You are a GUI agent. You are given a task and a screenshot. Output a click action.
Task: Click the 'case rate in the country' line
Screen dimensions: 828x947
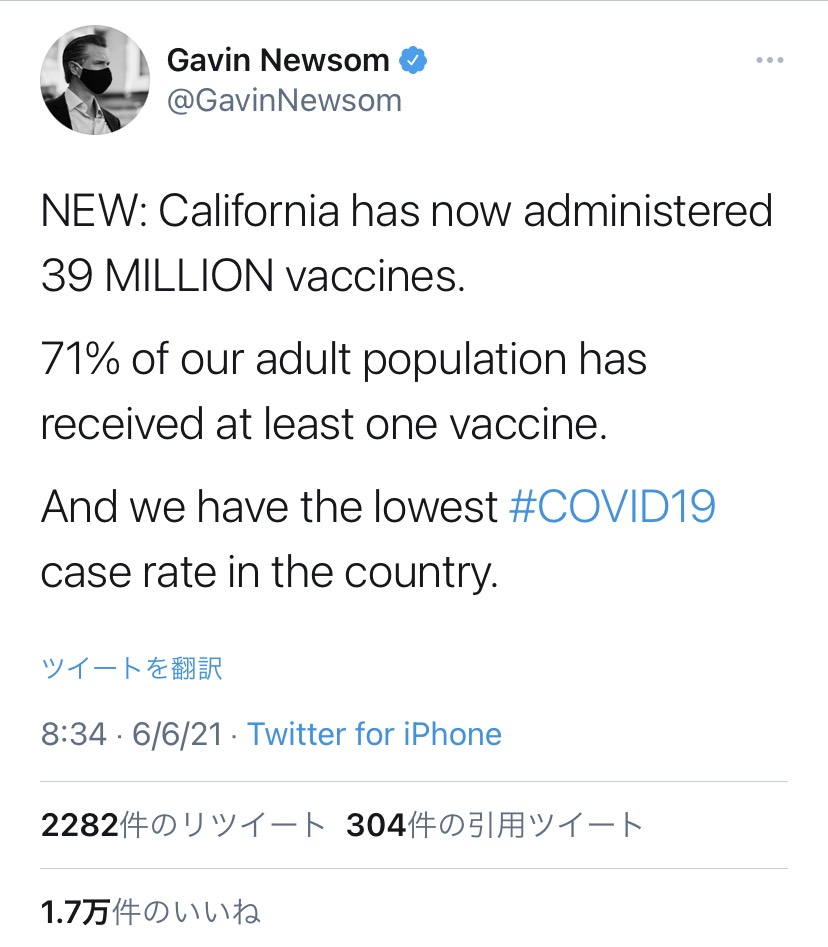click(269, 572)
